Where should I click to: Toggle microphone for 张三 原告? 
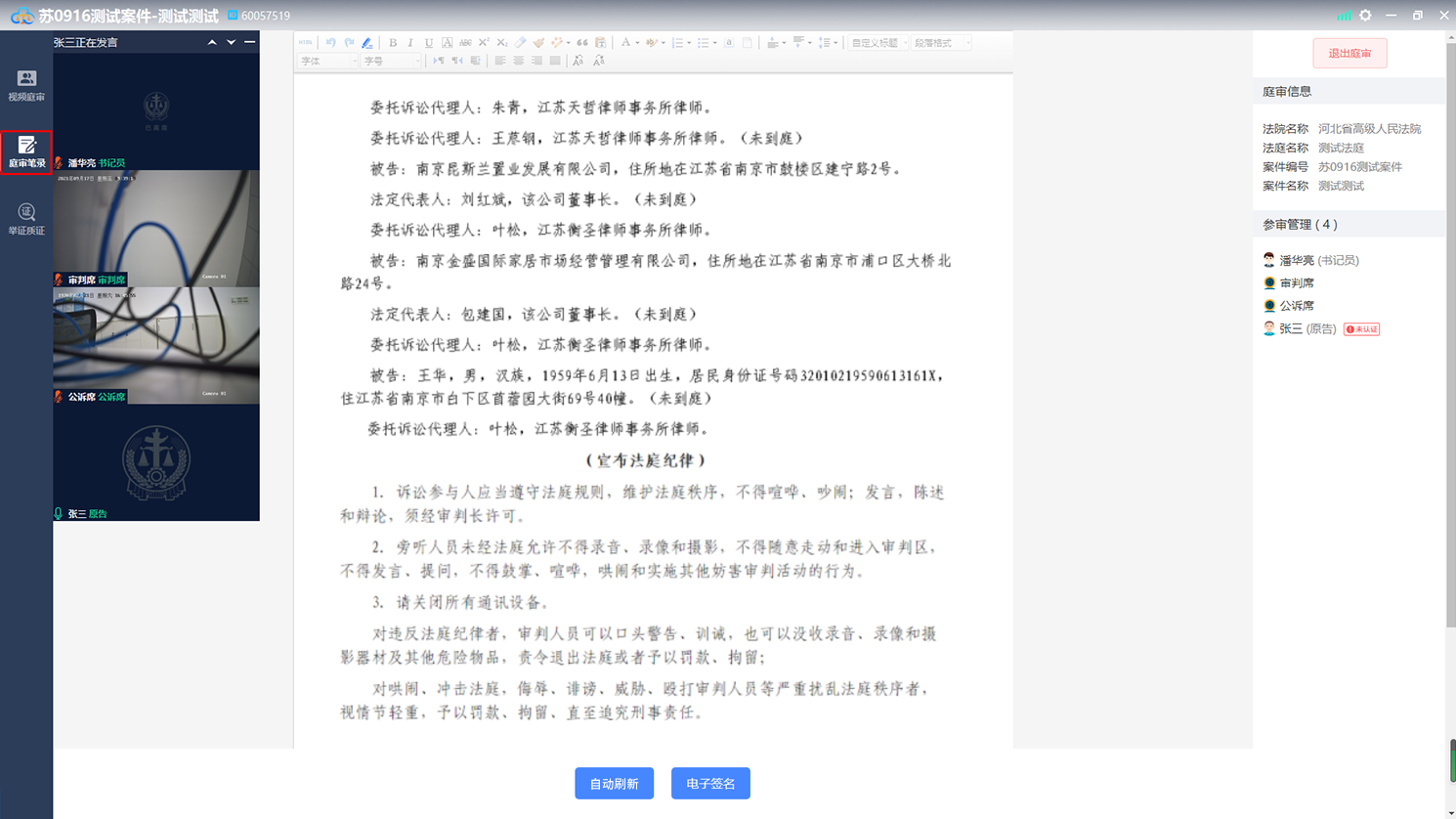tap(59, 513)
